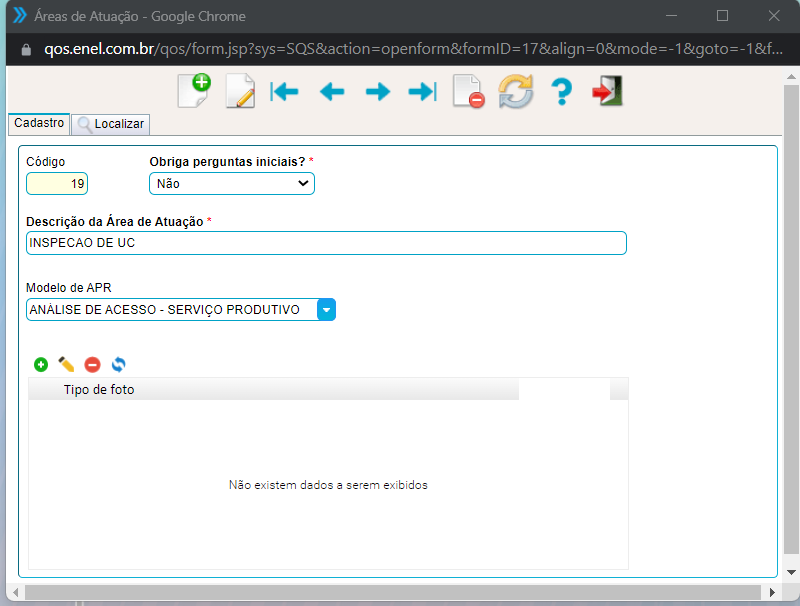The width and height of the screenshot is (800, 606).
Task: Go to the first record
Action: click(284, 92)
